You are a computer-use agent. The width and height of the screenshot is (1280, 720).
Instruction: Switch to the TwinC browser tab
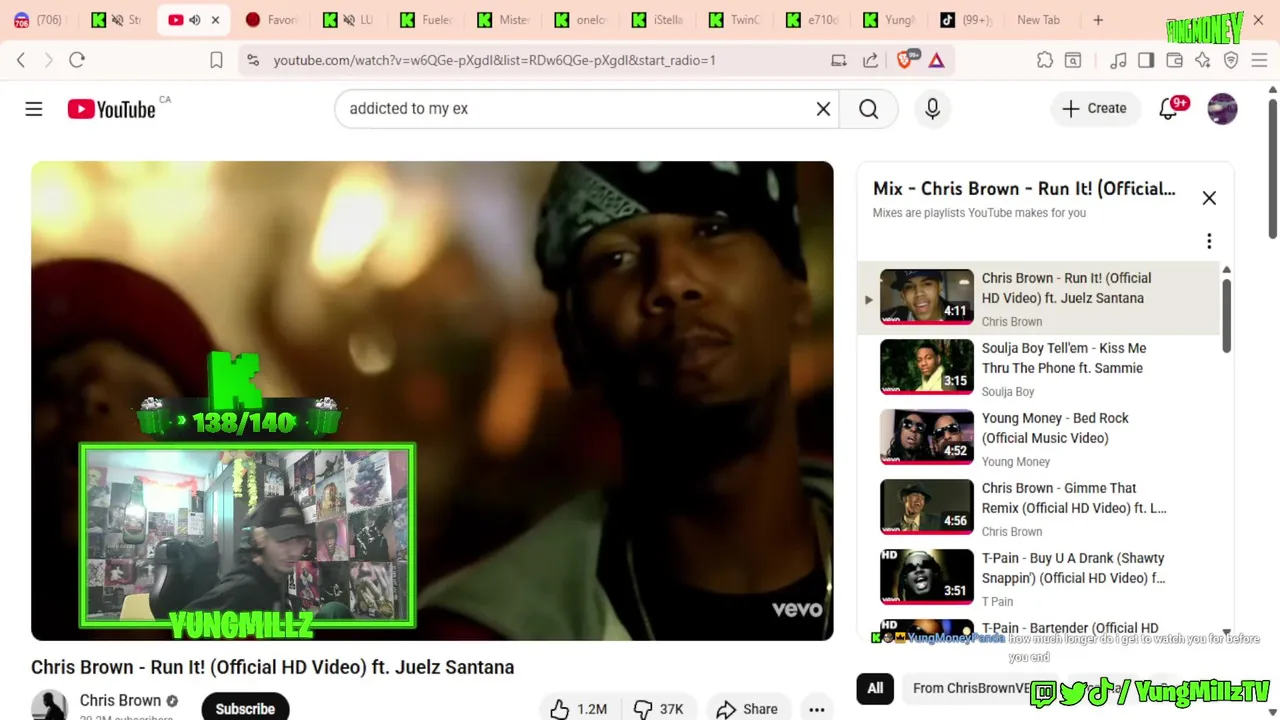pos(735,20)
